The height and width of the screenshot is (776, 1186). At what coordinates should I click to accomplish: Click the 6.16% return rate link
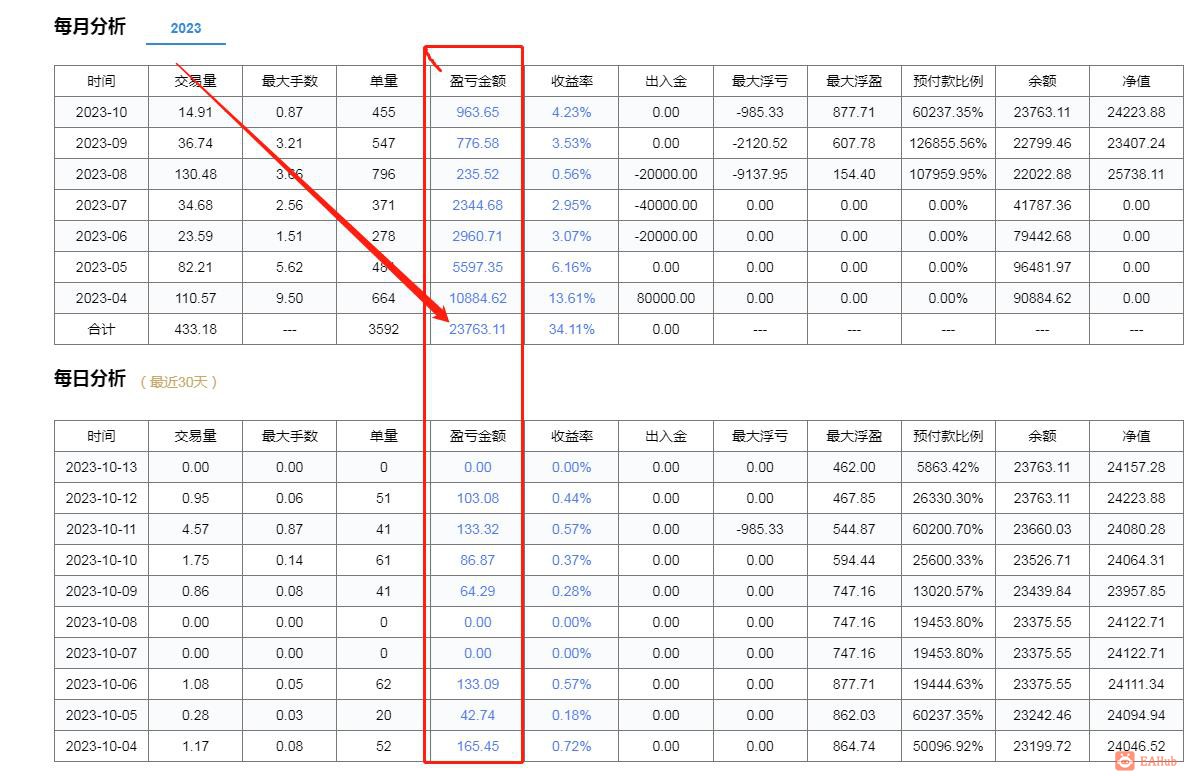click(571, 267)
